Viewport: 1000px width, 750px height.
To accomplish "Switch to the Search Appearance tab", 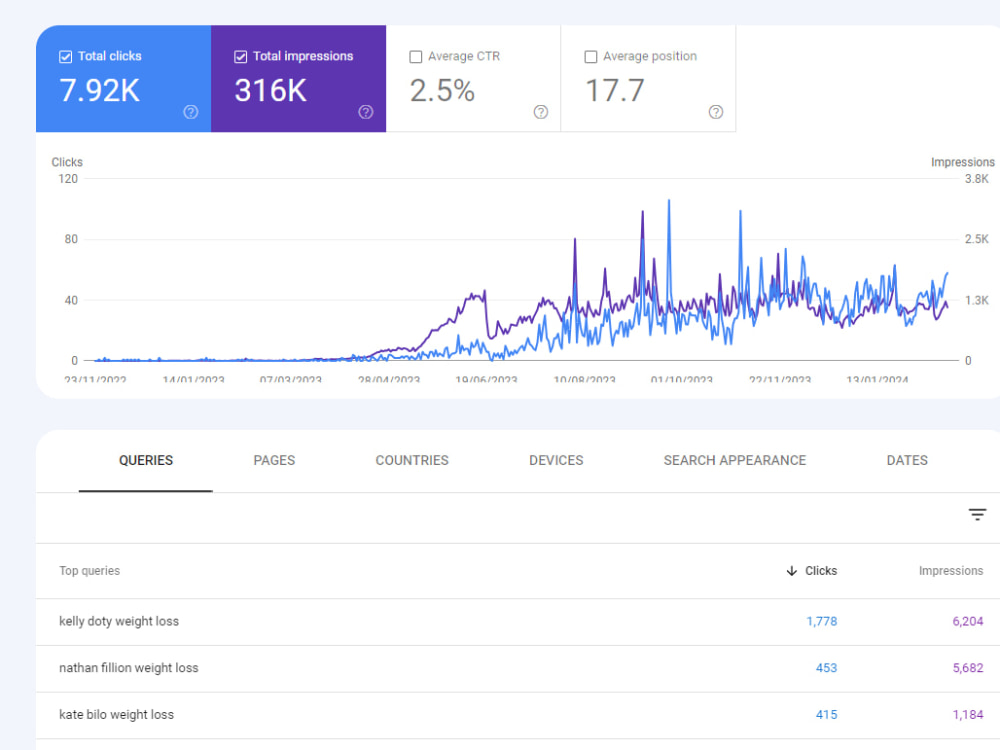I will pos(735,460).
